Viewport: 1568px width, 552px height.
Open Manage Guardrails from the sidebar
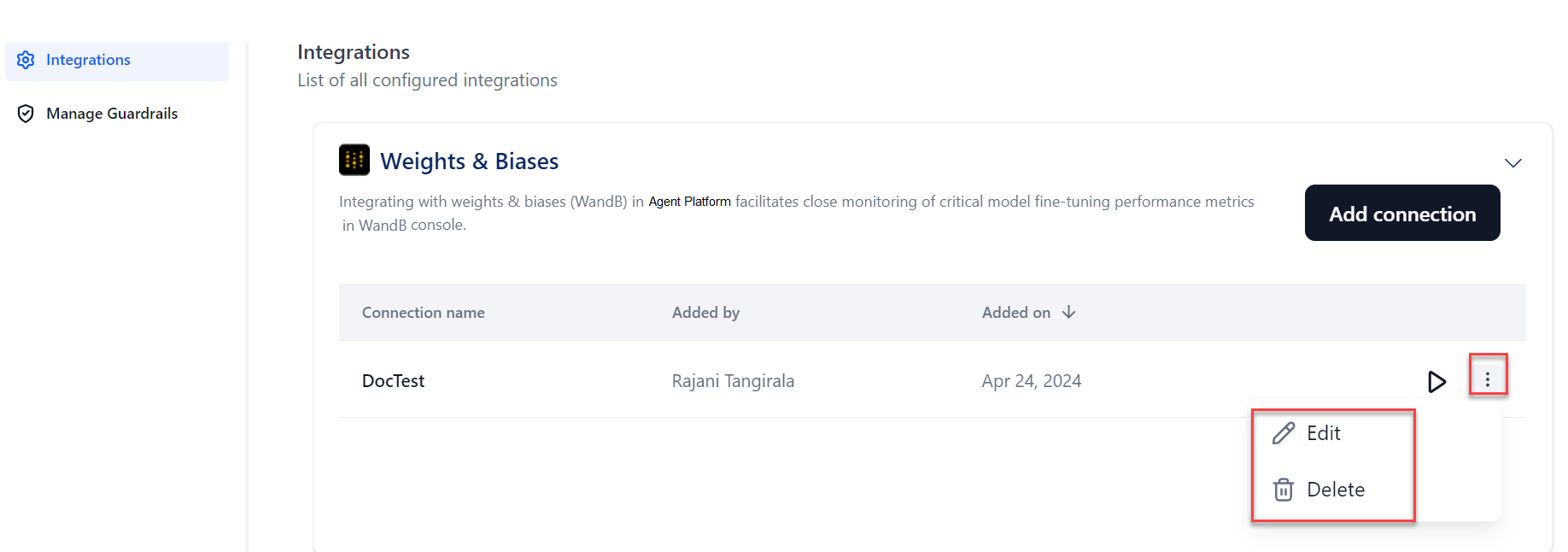[x=112, y=114]
